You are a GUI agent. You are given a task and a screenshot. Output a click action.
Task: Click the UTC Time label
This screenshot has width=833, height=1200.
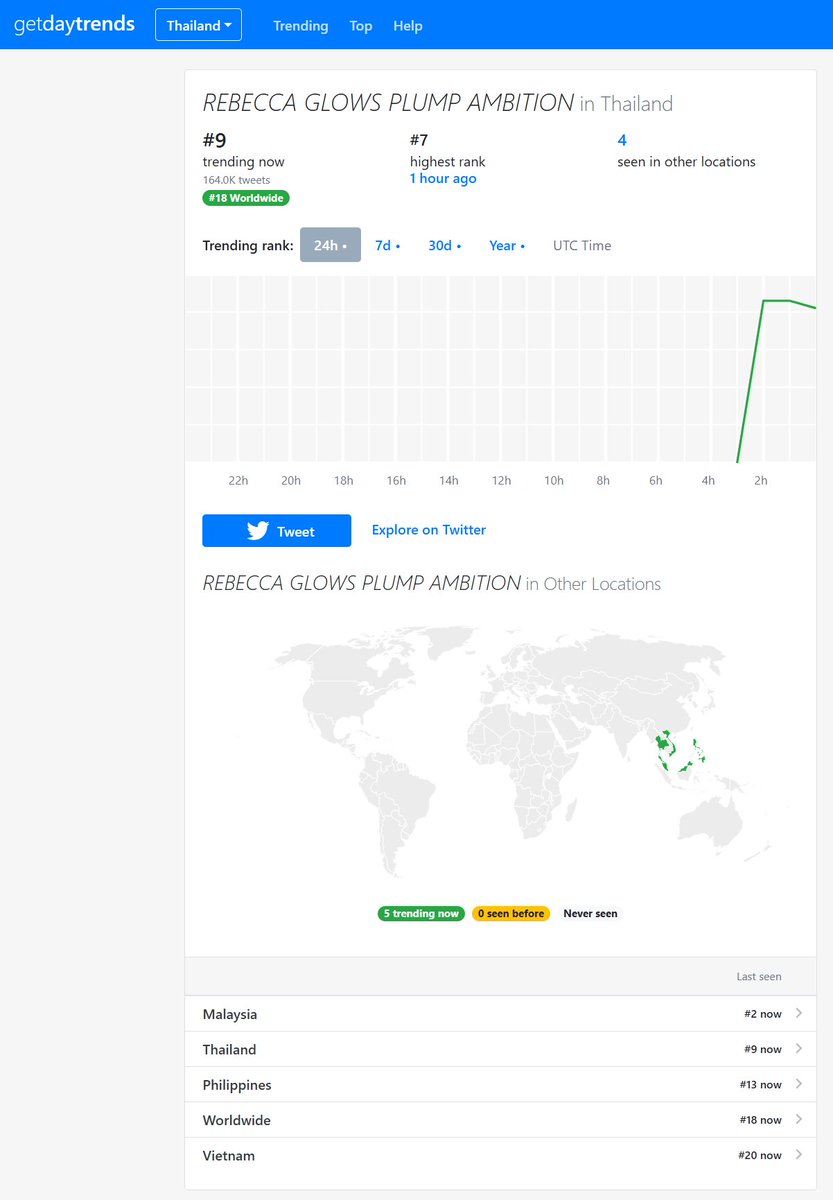(x=582, y=245)
